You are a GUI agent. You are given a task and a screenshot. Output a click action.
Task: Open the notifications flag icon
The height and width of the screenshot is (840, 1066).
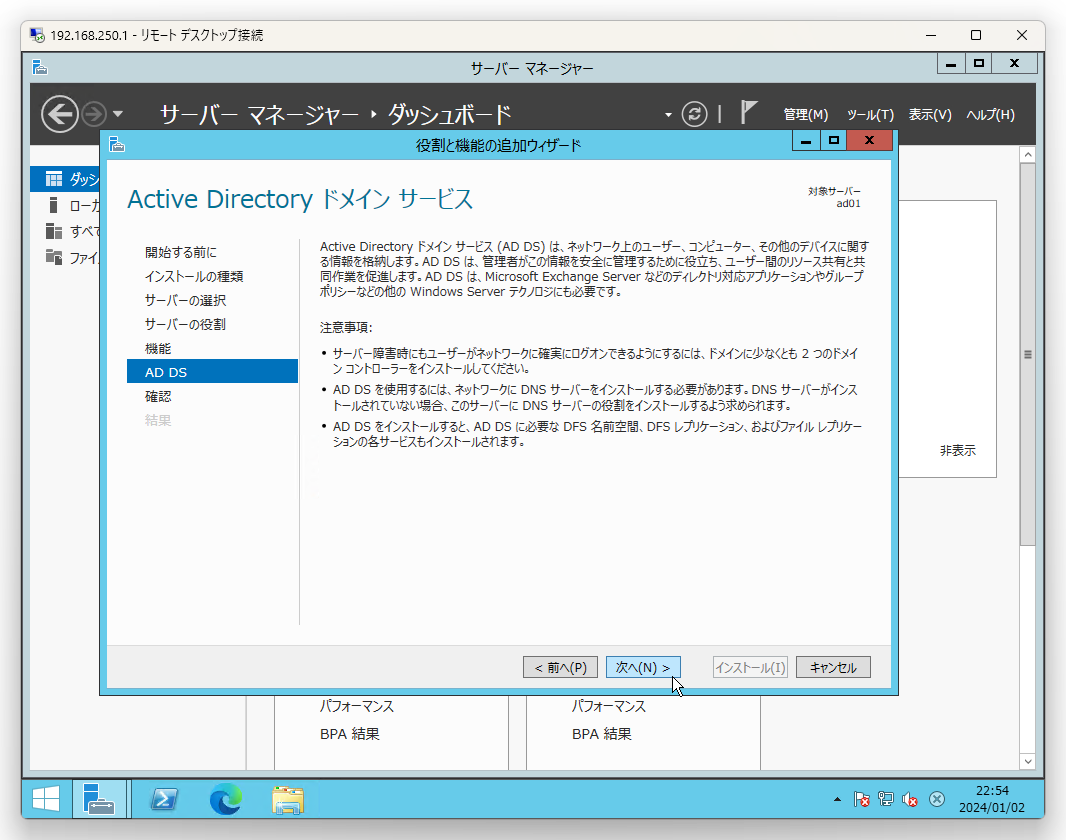click(x=748, y=112)
